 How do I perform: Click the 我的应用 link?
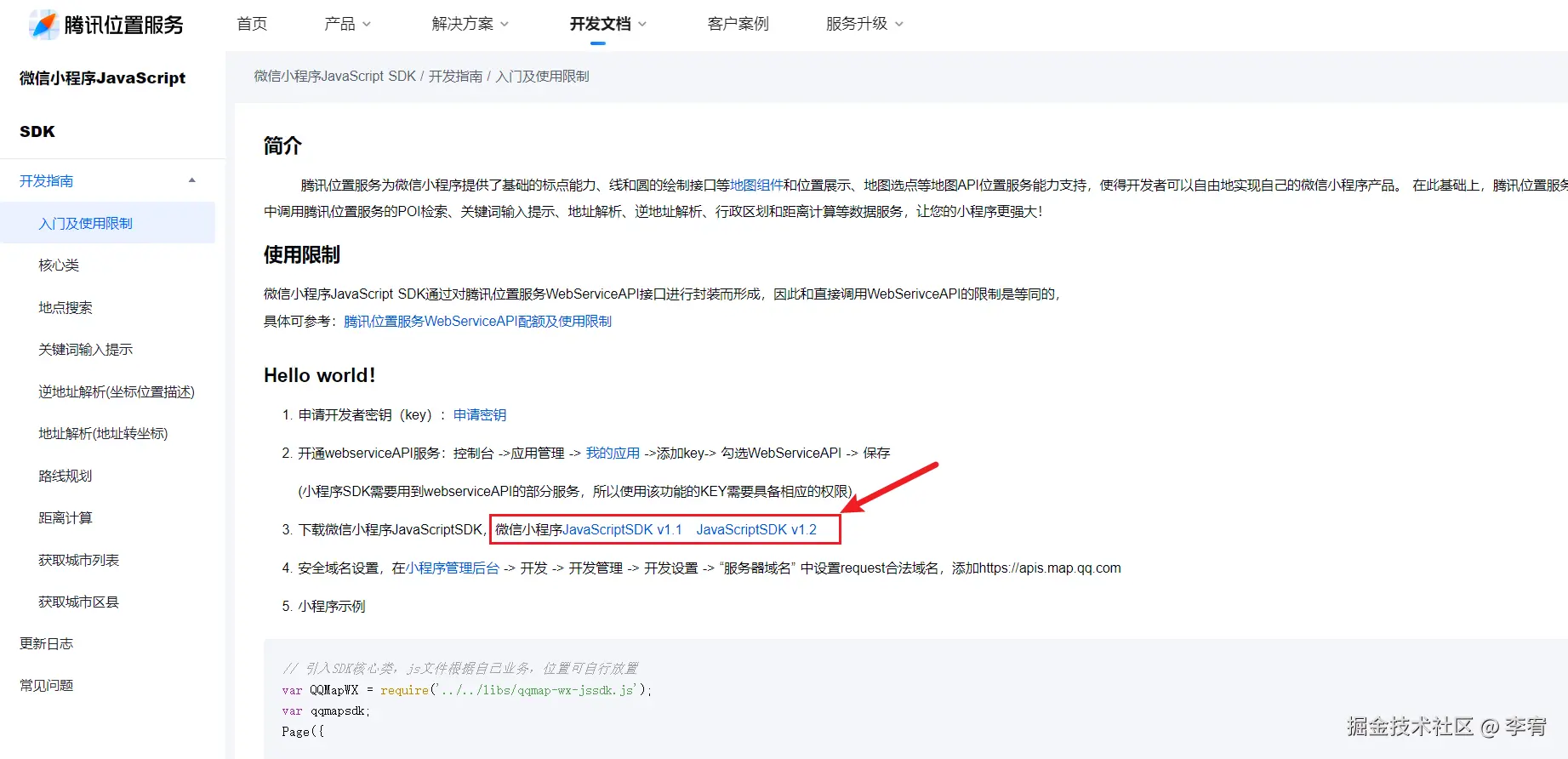[x=613, y=453]
